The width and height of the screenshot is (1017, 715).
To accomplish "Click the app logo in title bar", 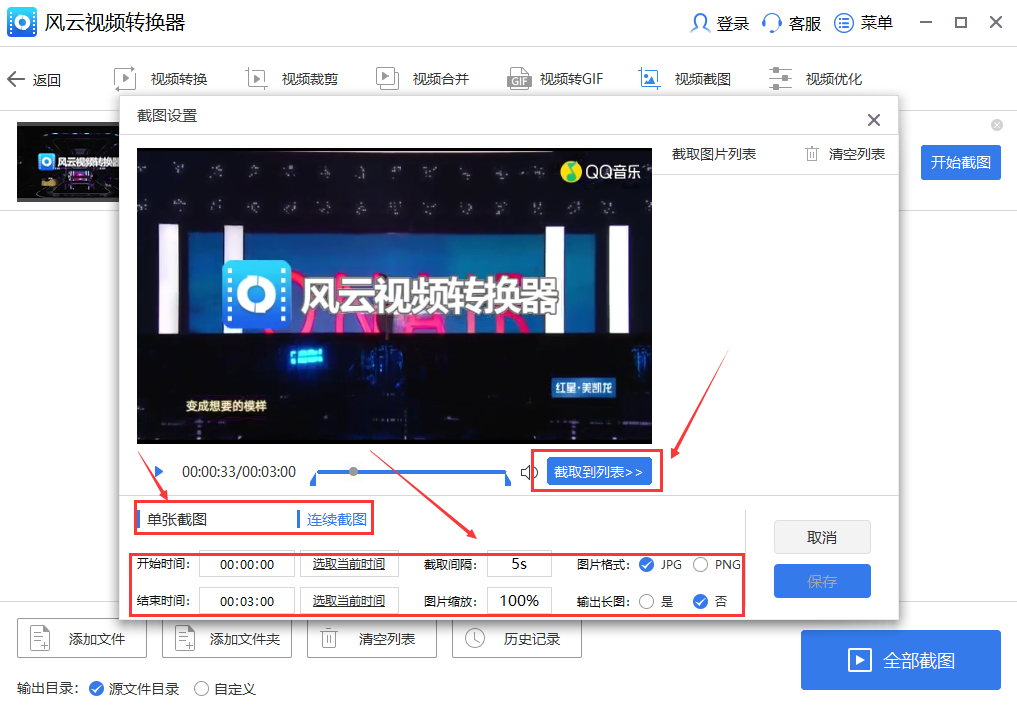I will coord(22,23).
